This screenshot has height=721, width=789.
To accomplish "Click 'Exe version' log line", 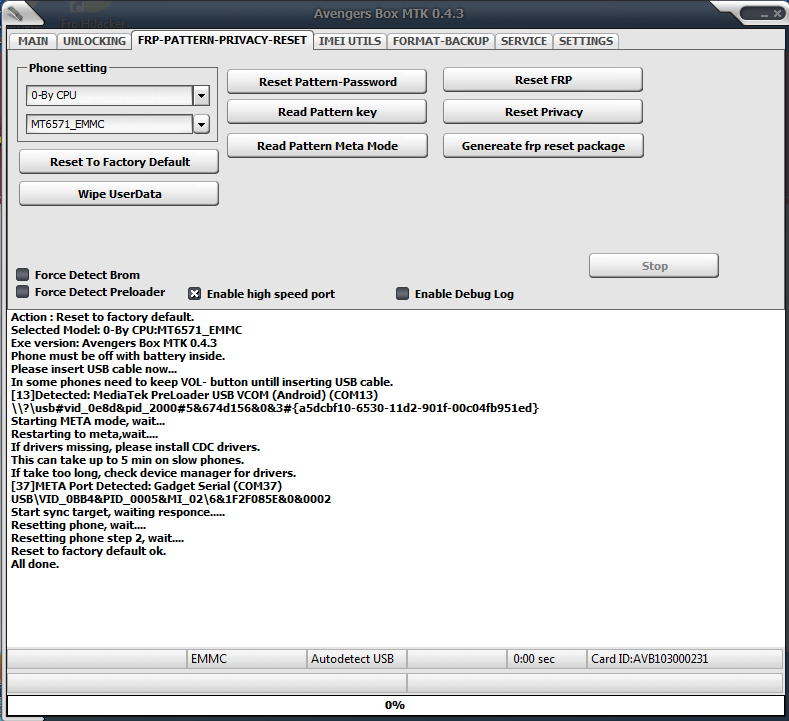I will (114, 343).
